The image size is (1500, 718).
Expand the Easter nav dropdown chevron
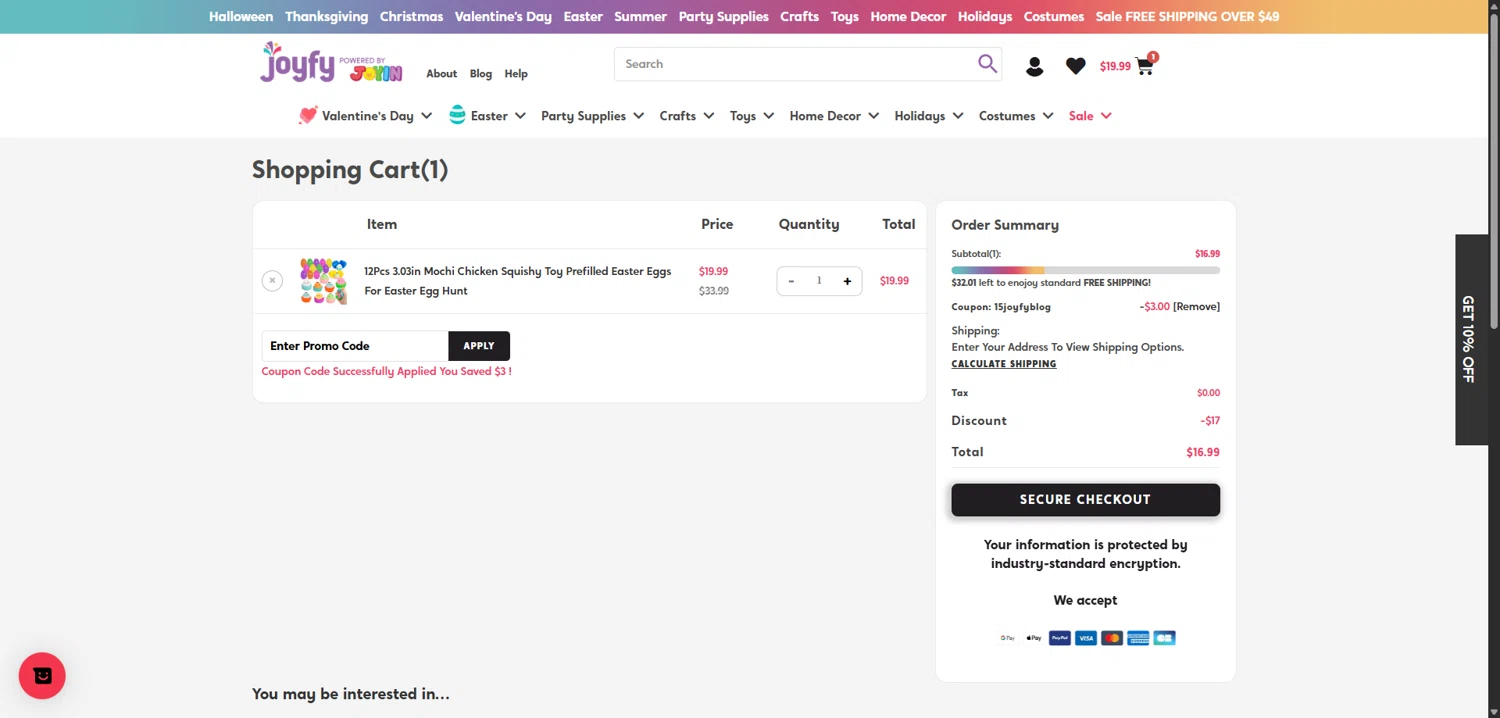tap(520, 116)
